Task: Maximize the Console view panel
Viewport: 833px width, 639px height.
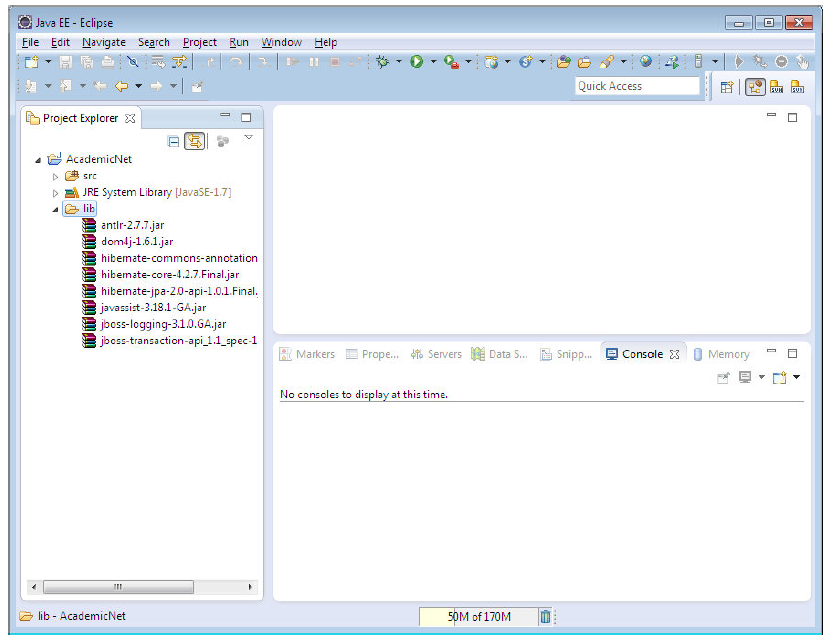Action: coord(792,354)
